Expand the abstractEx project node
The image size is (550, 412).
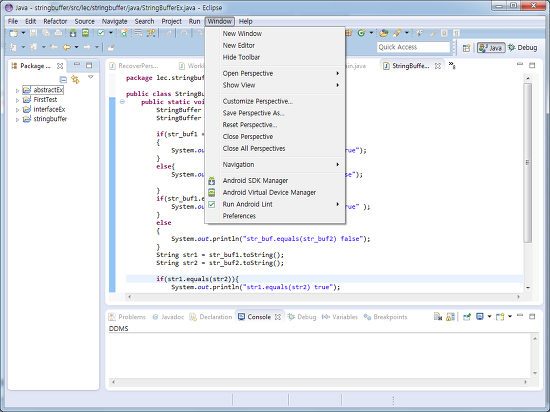click(x=17, y=90)
